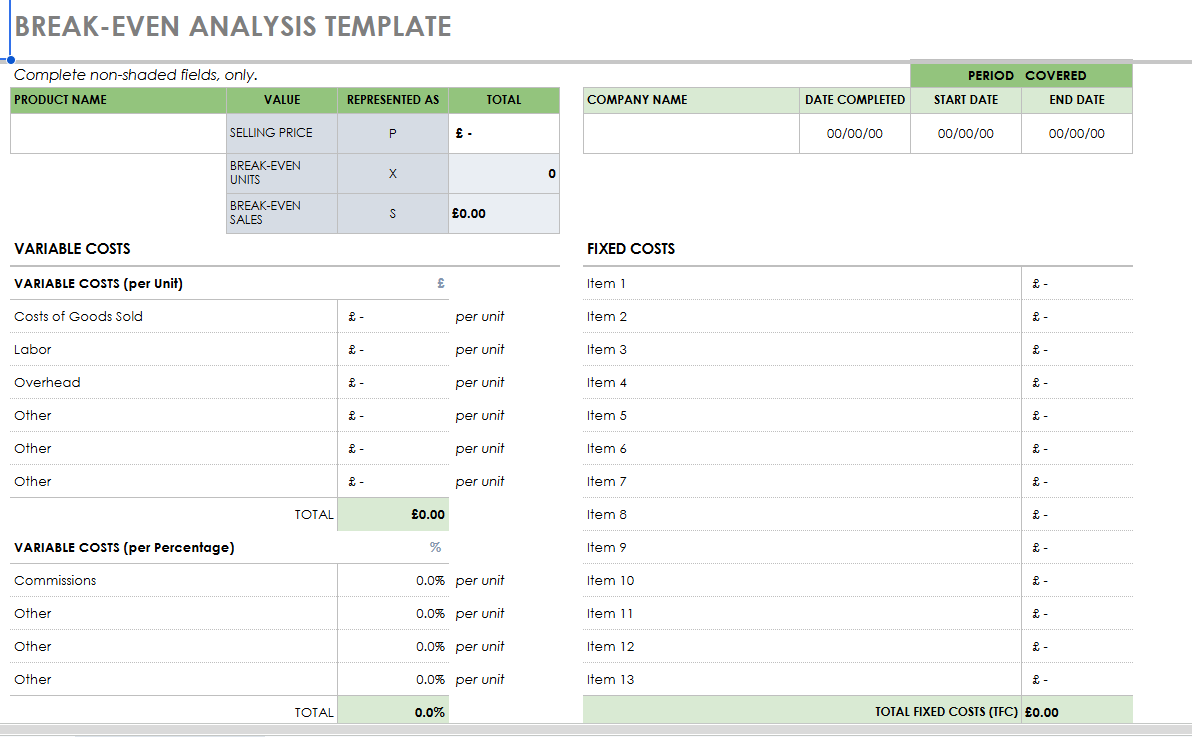Click the Company Name column header
Viewport: 1192px width, 737px height.
[691, 100]
